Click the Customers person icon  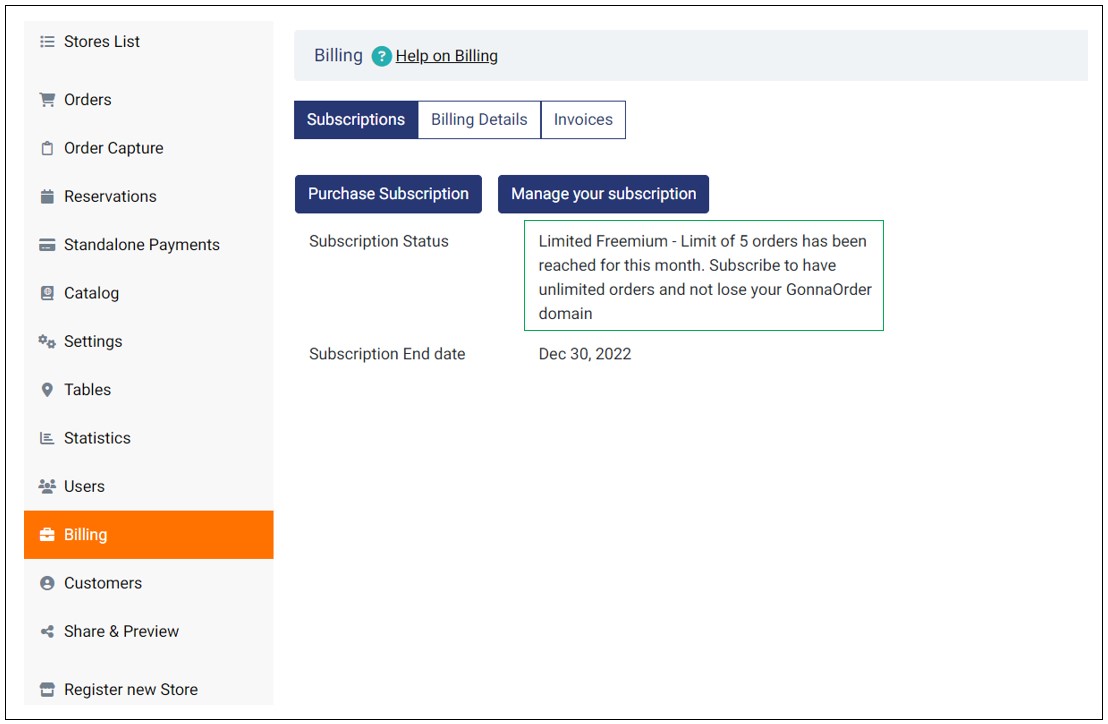tap(47, 583)
